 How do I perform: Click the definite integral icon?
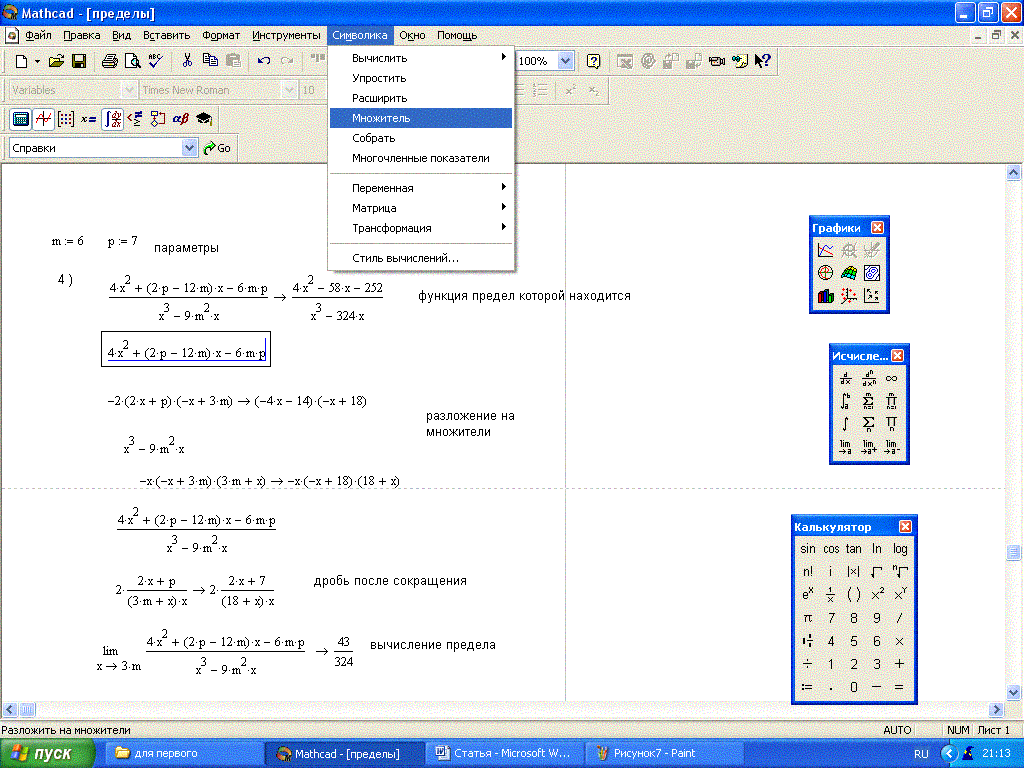pos(845,401)
